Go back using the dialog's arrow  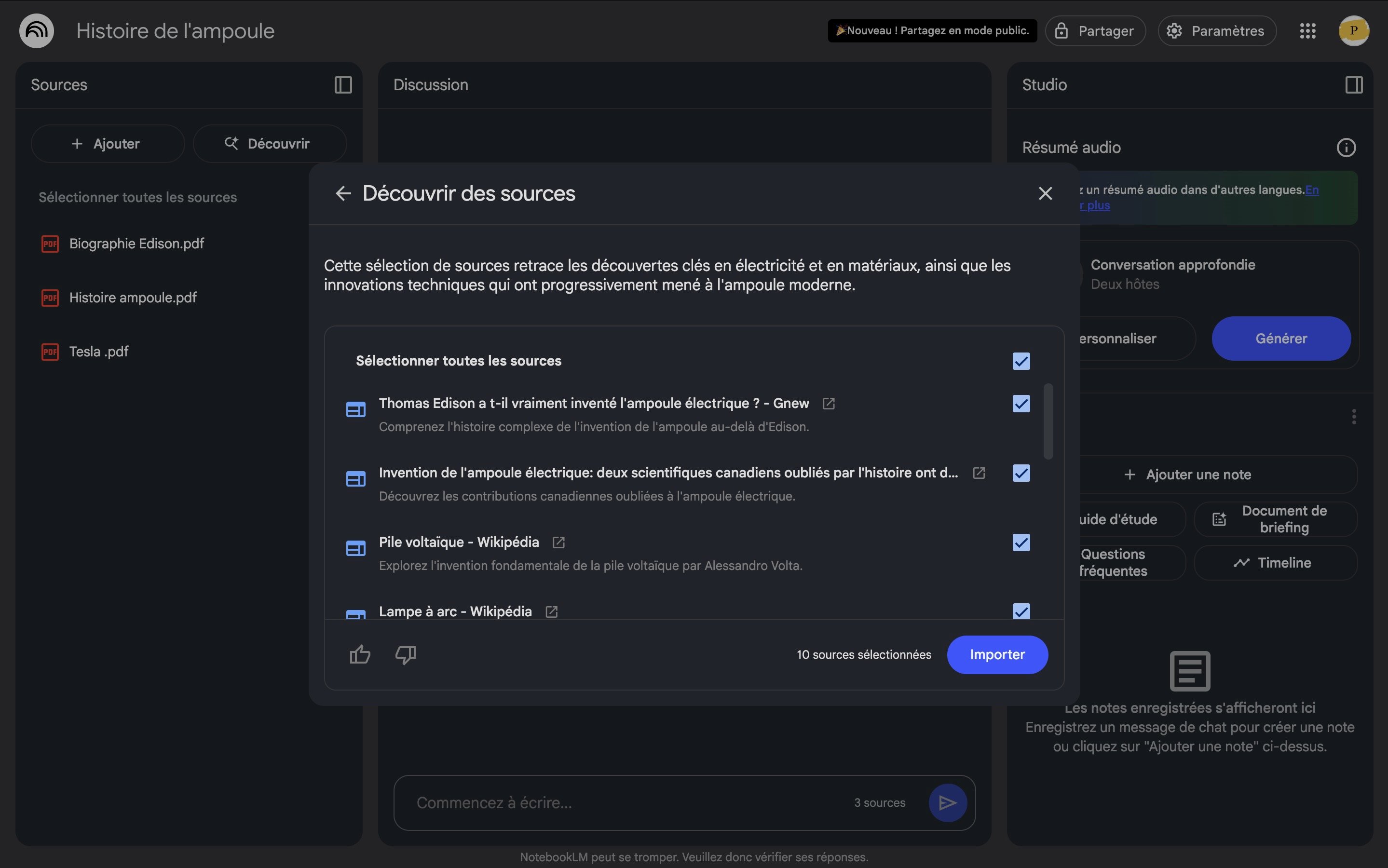343,193
